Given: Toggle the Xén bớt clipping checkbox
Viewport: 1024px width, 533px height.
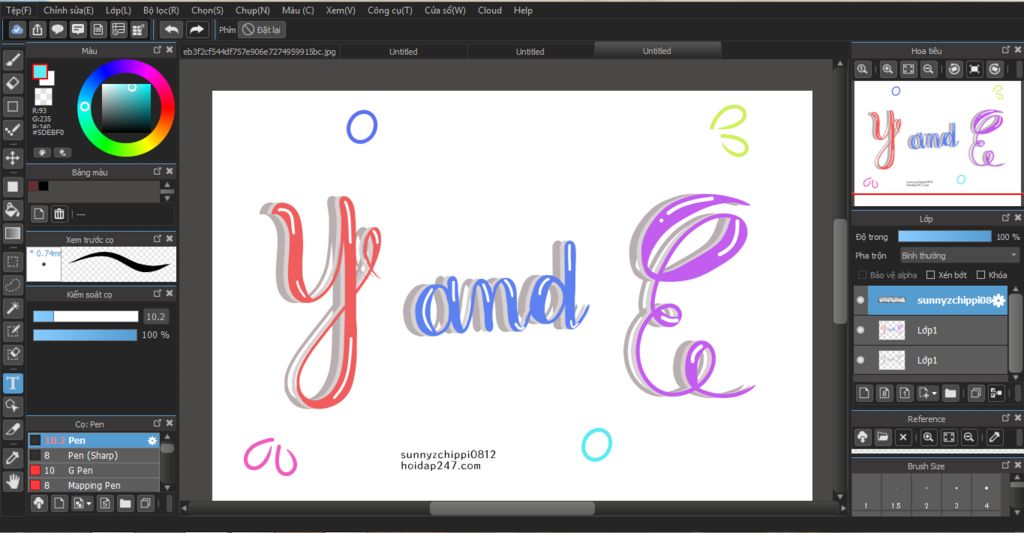Looking at the screenshot, I should 931,275.
